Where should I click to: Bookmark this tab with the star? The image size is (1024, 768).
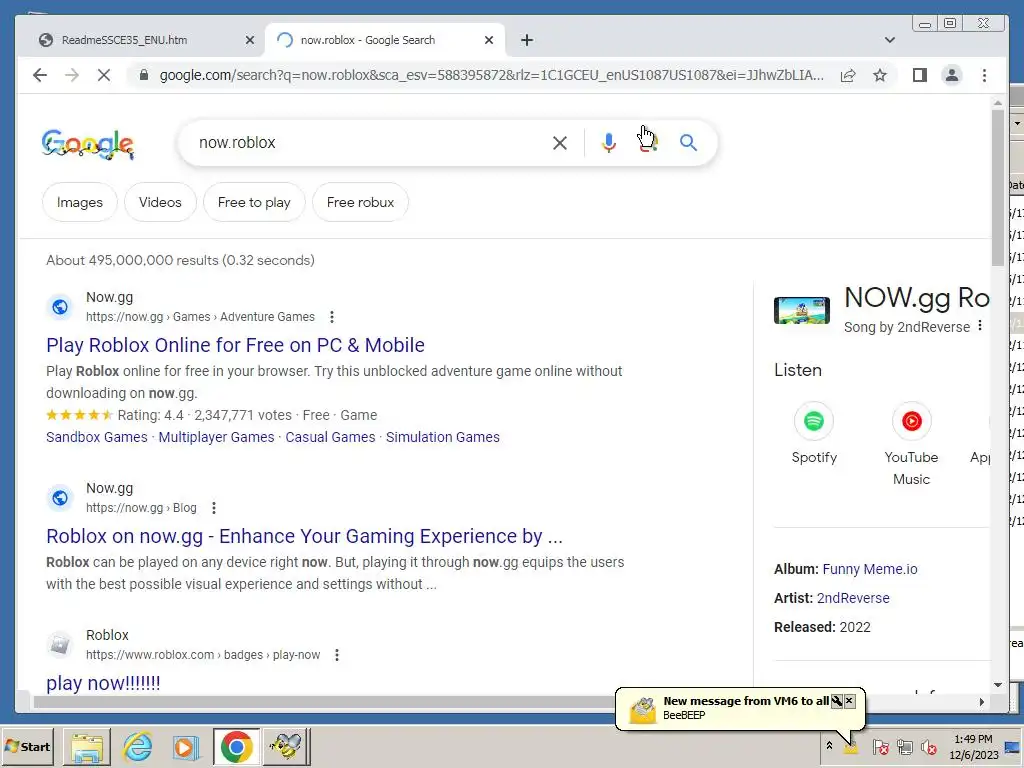point(880,75)
